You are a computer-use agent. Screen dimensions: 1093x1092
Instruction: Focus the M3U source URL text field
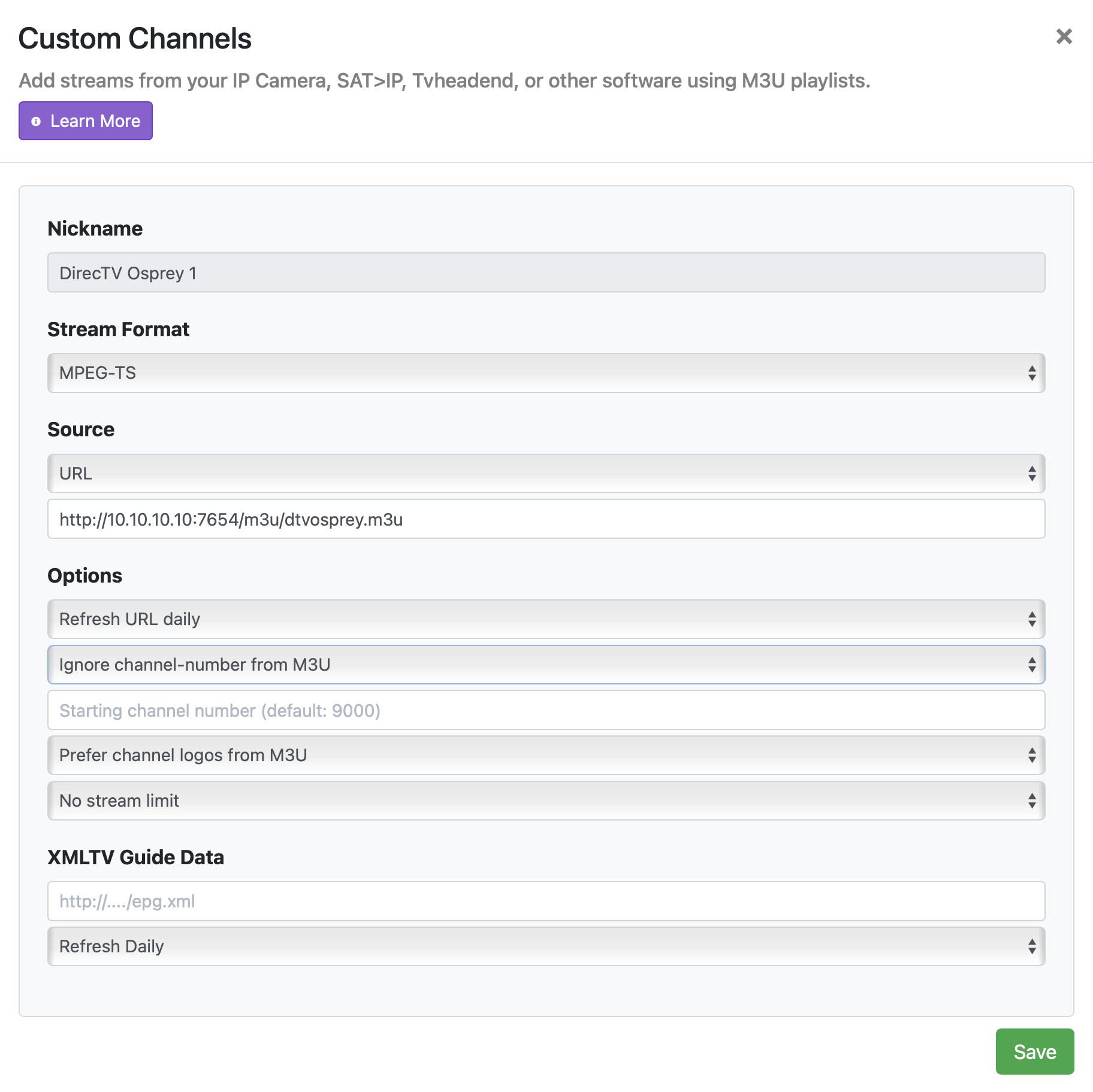545,519
